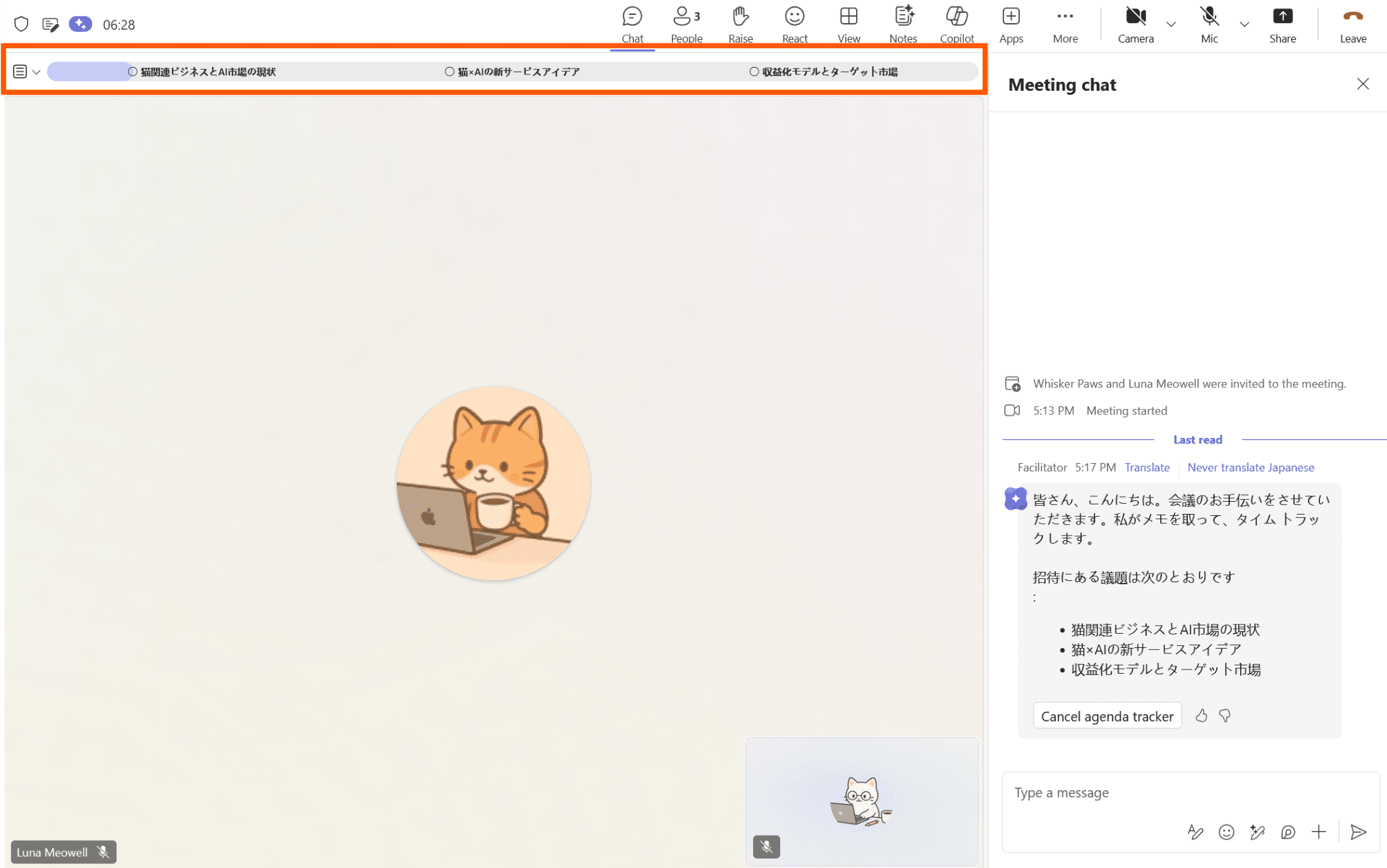Click the send message arrow
Screen dimensions: 1387x868
coord(1358,832)
